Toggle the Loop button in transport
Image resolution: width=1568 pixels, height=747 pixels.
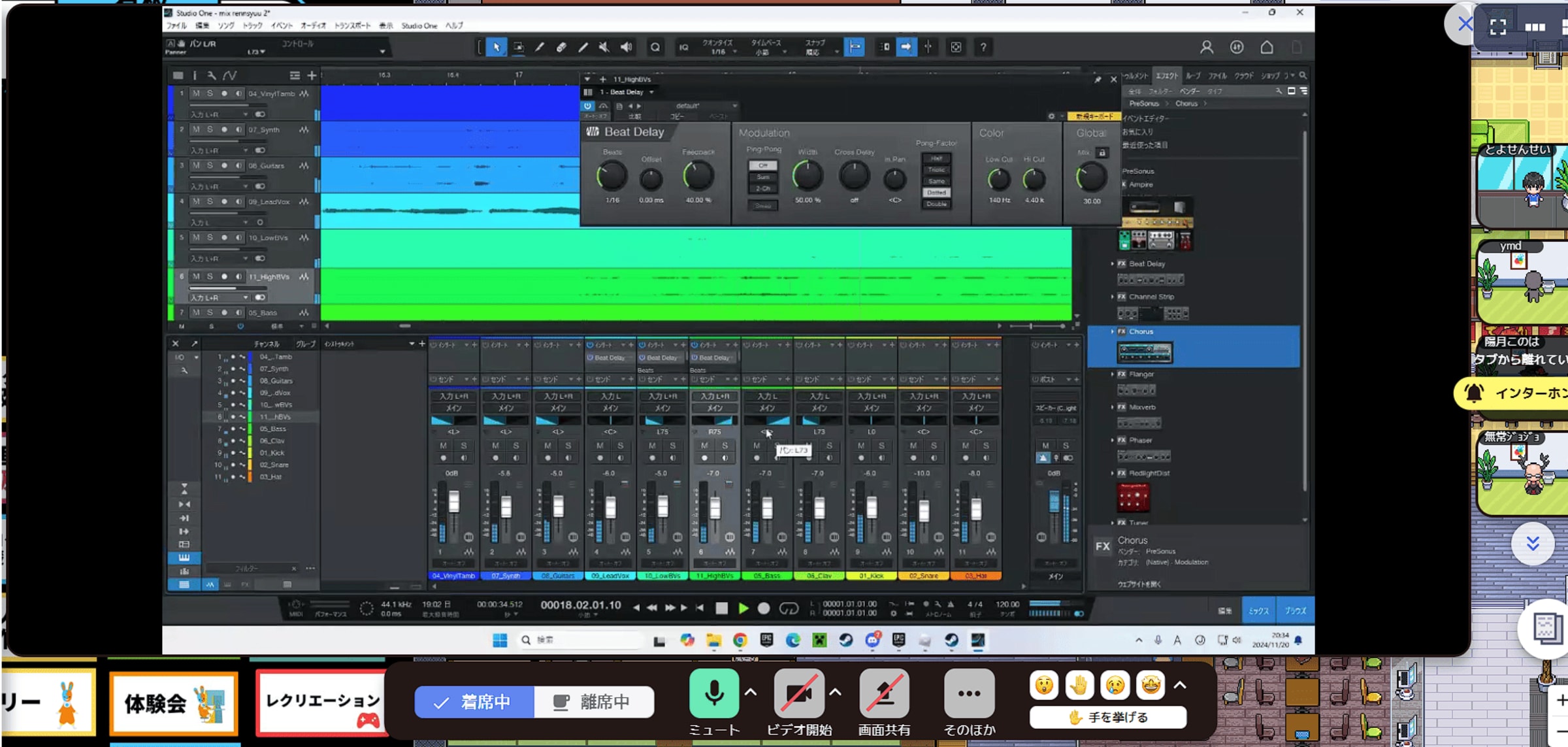point(789,608)
